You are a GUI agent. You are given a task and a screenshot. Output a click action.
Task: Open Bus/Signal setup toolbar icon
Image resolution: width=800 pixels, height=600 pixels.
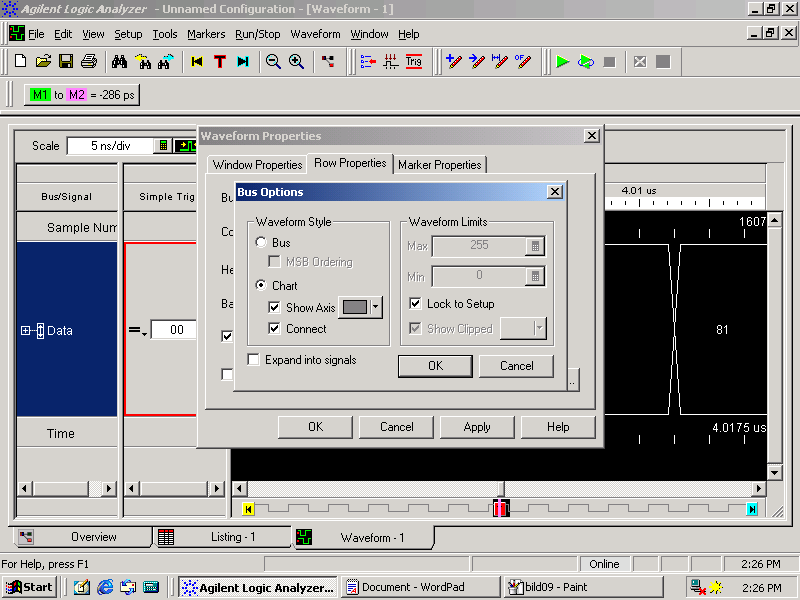click(x=368, y=62)
